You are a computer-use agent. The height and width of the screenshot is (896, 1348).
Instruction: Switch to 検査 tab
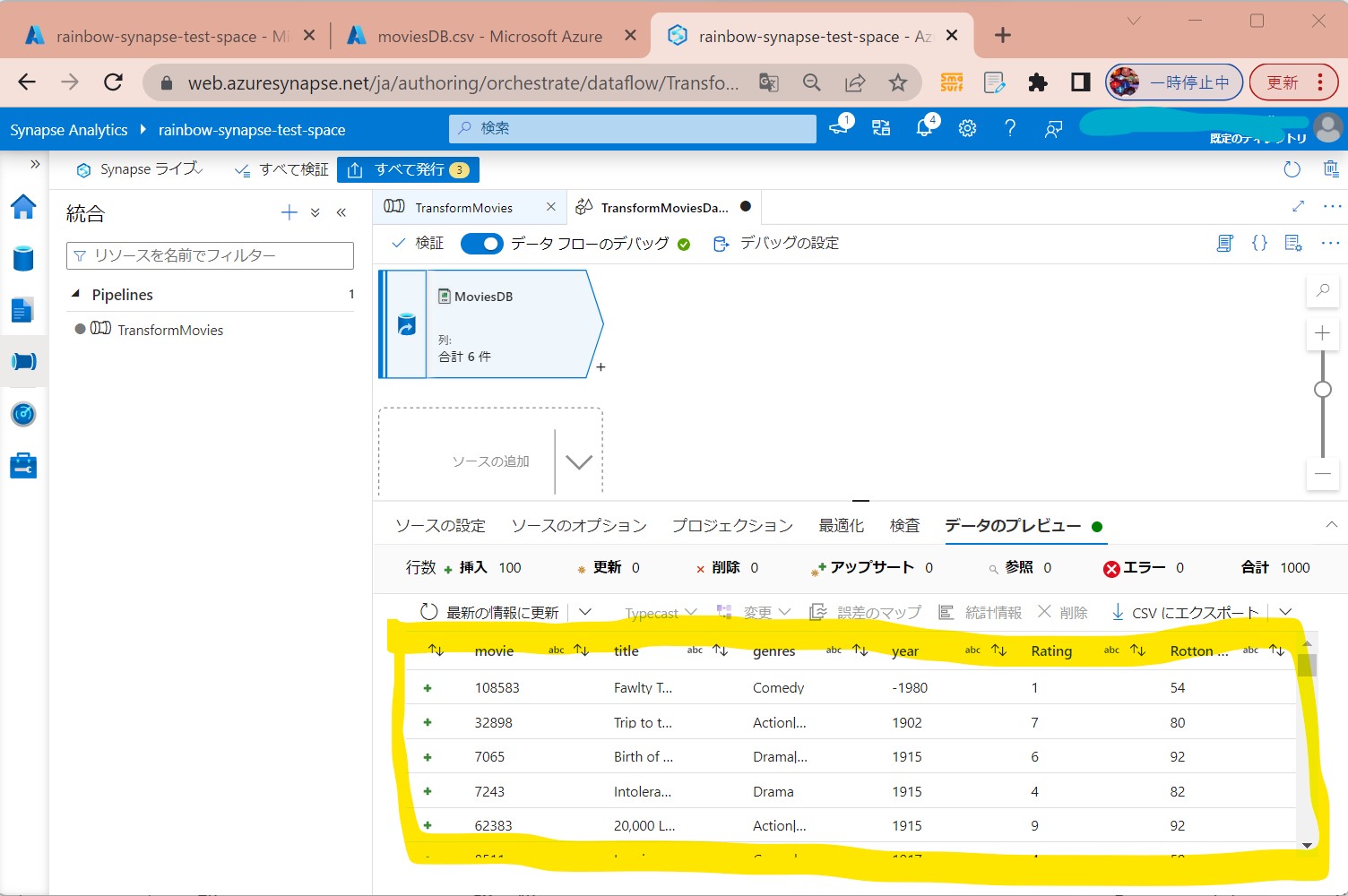tap(904, 526)
